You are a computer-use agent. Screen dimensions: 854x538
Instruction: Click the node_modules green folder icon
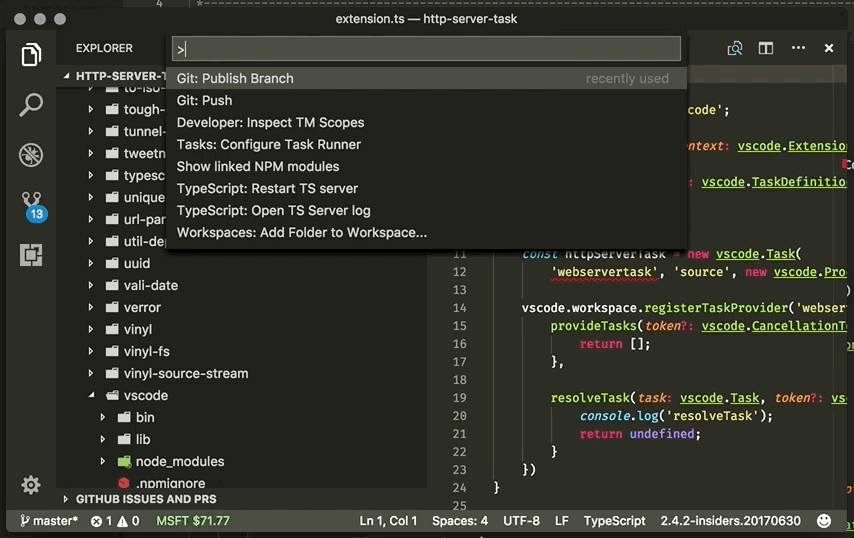pos(124,461)
